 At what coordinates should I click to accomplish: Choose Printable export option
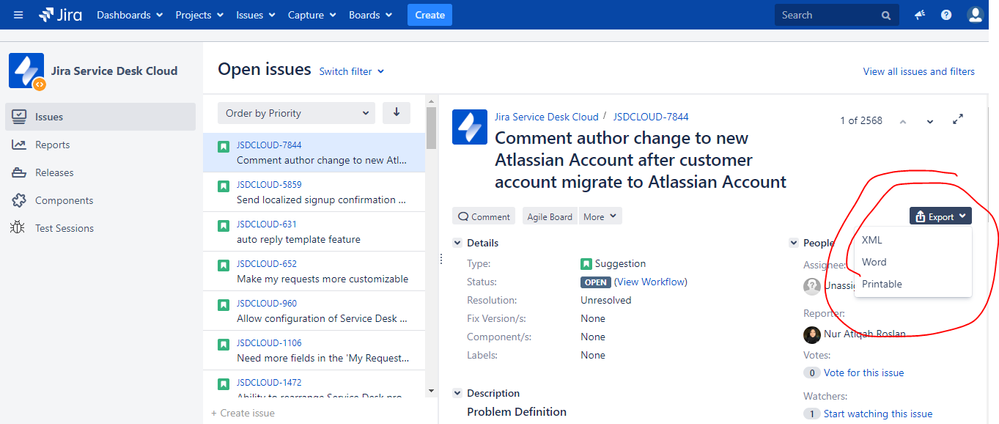[x=913, y=284]
